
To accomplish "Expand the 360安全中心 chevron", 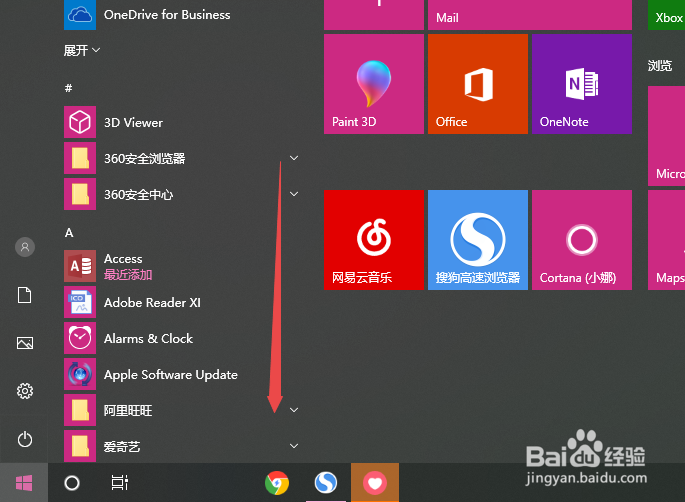I will coord(294,194).
